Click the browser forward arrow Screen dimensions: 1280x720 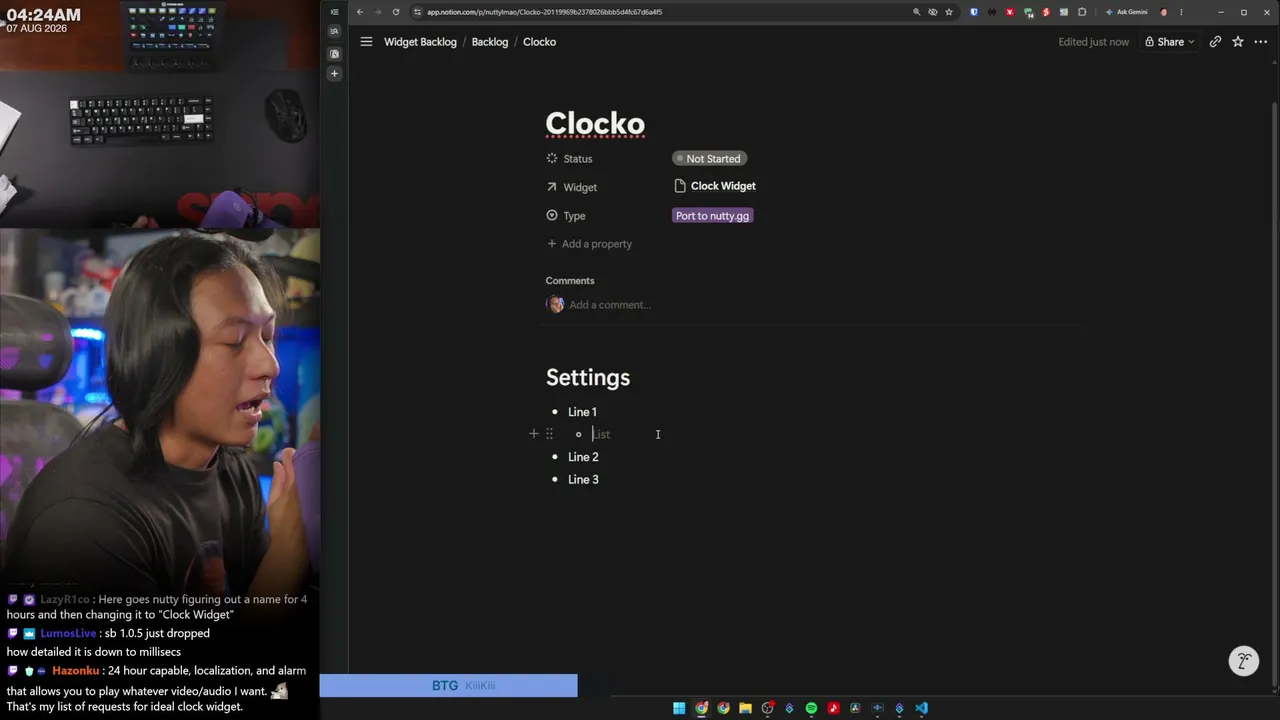click(x=378, y=12)
